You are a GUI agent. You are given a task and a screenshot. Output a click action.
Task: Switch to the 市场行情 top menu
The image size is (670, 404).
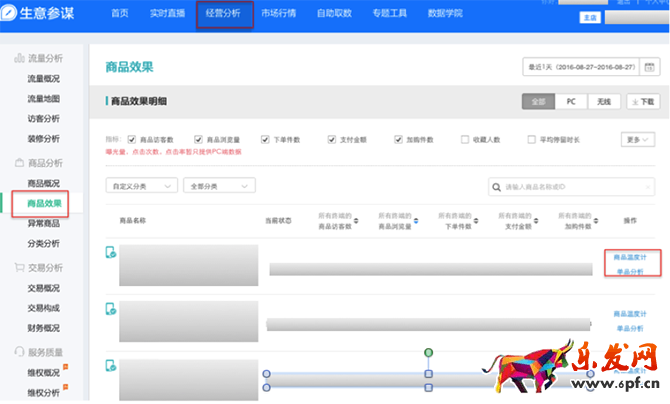pos(284,13)
